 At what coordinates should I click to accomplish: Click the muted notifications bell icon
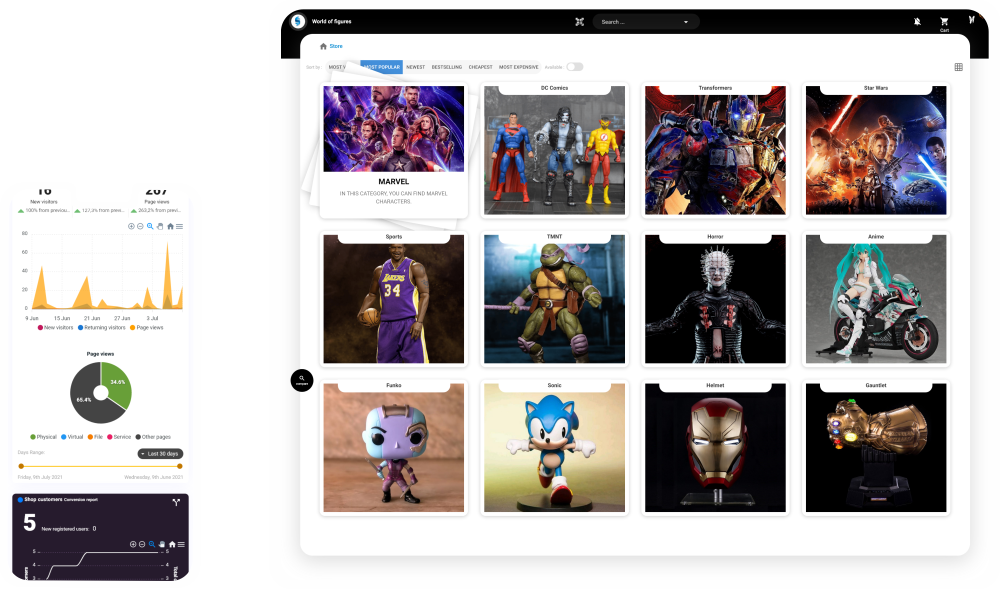(917, 22)
